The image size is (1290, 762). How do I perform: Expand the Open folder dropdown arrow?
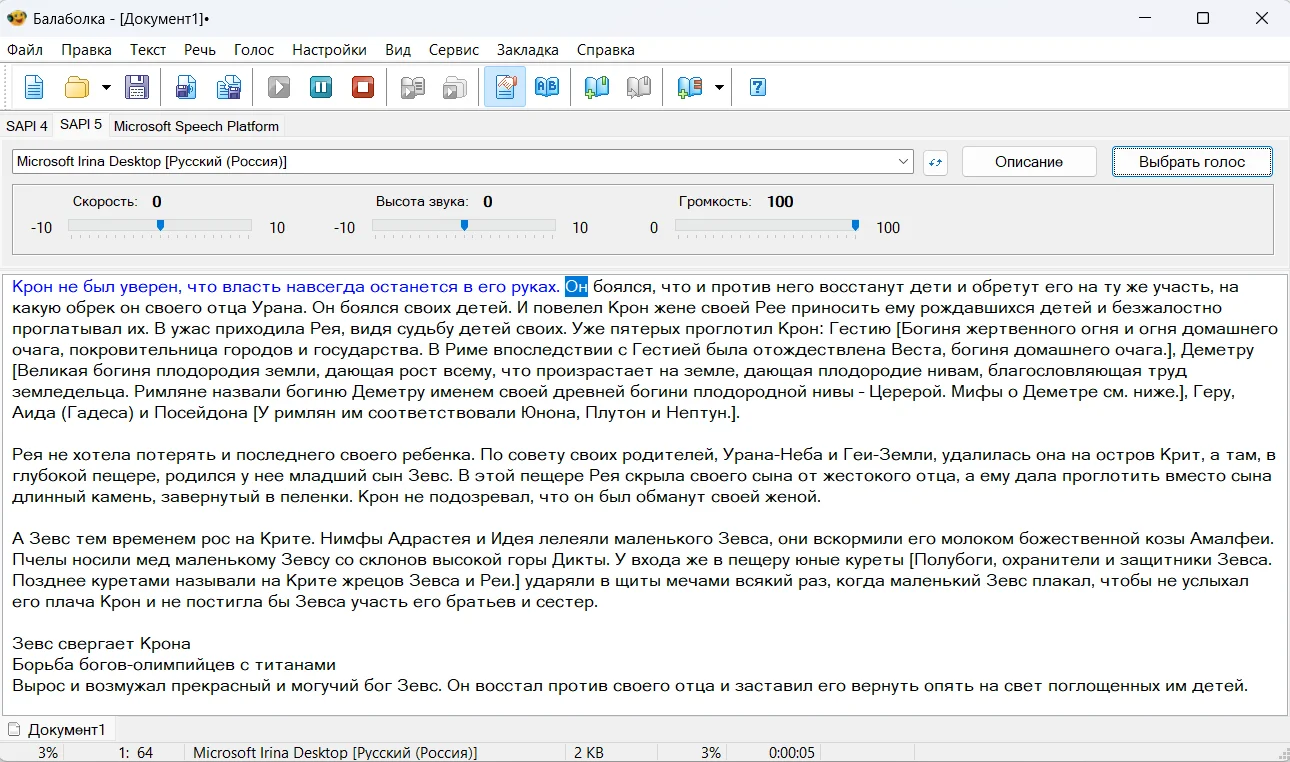click(x=106, y=88)
